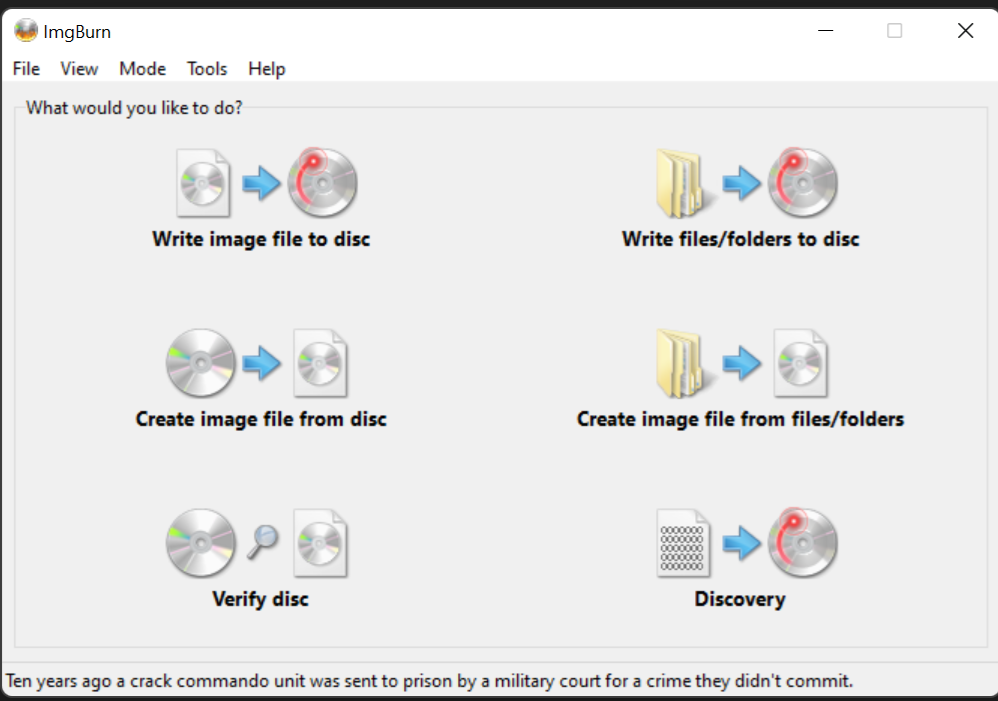Click the magnifying glass icon in Verify disc
This screenshot has height=701, width=998.
263,542
